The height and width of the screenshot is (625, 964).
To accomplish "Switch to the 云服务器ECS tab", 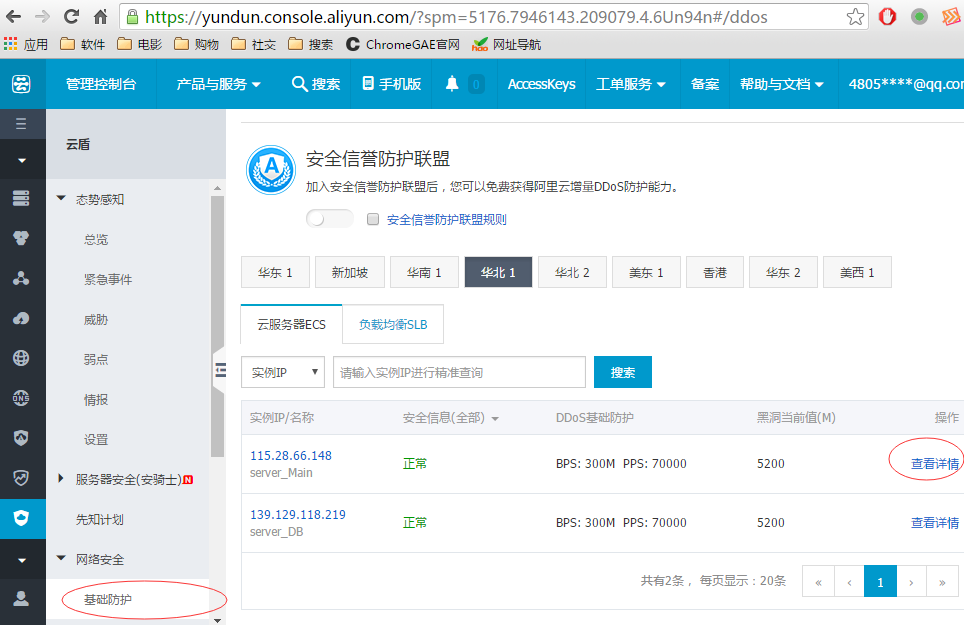I will (291, 324).
